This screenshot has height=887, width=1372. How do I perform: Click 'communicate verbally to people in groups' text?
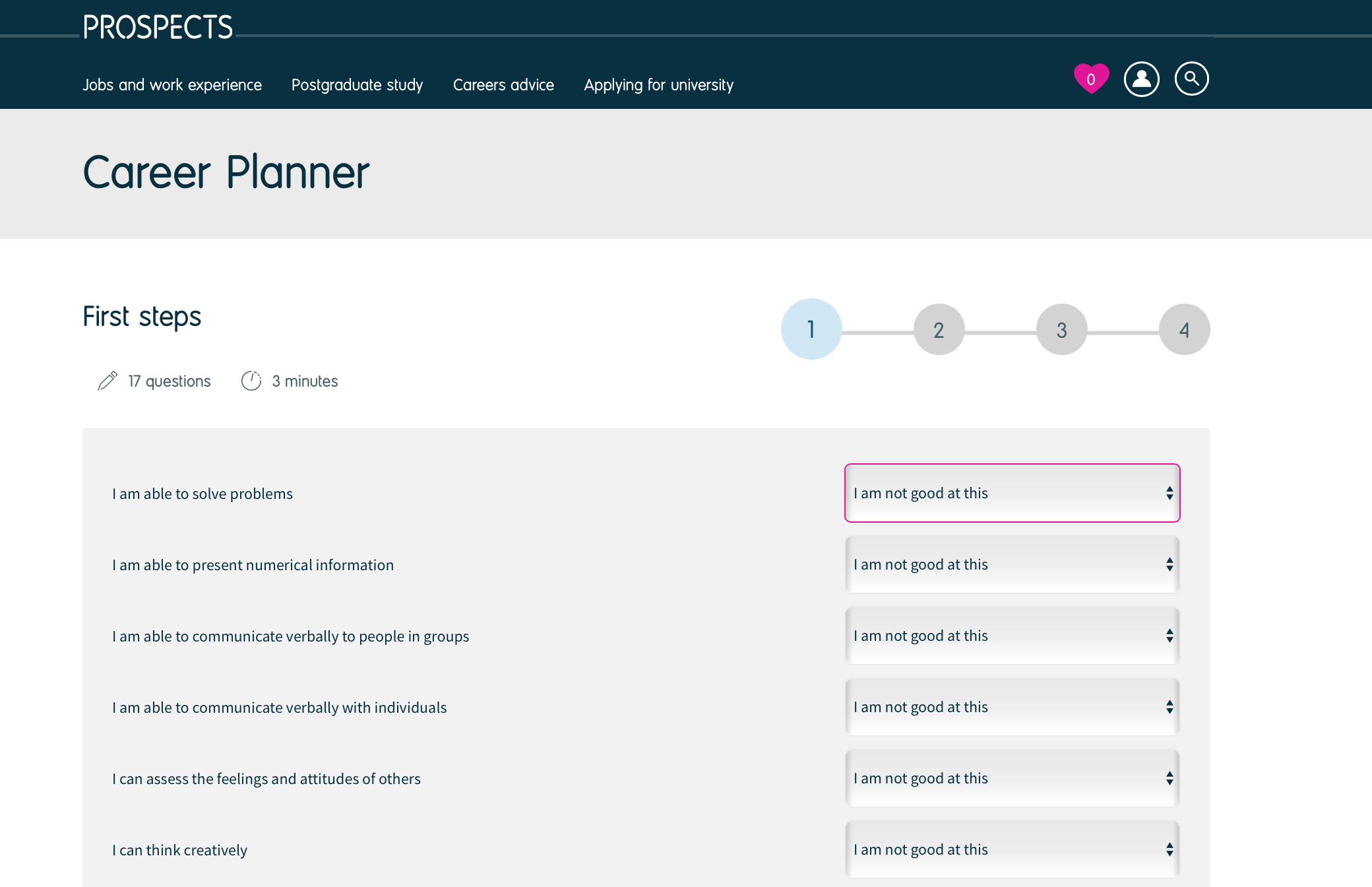point(330,636)
